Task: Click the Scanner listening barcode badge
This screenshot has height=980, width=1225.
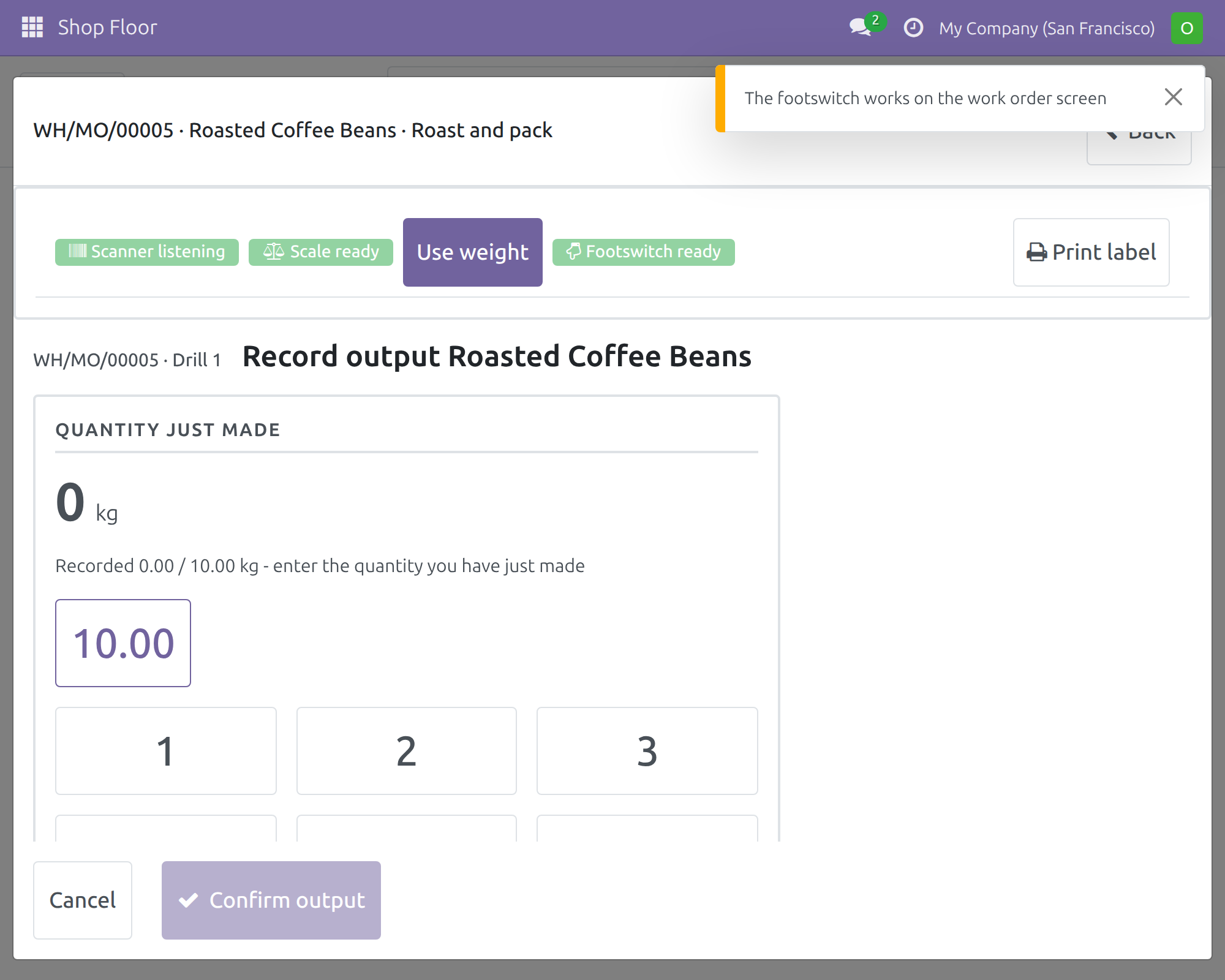Action: click(147, 252)
